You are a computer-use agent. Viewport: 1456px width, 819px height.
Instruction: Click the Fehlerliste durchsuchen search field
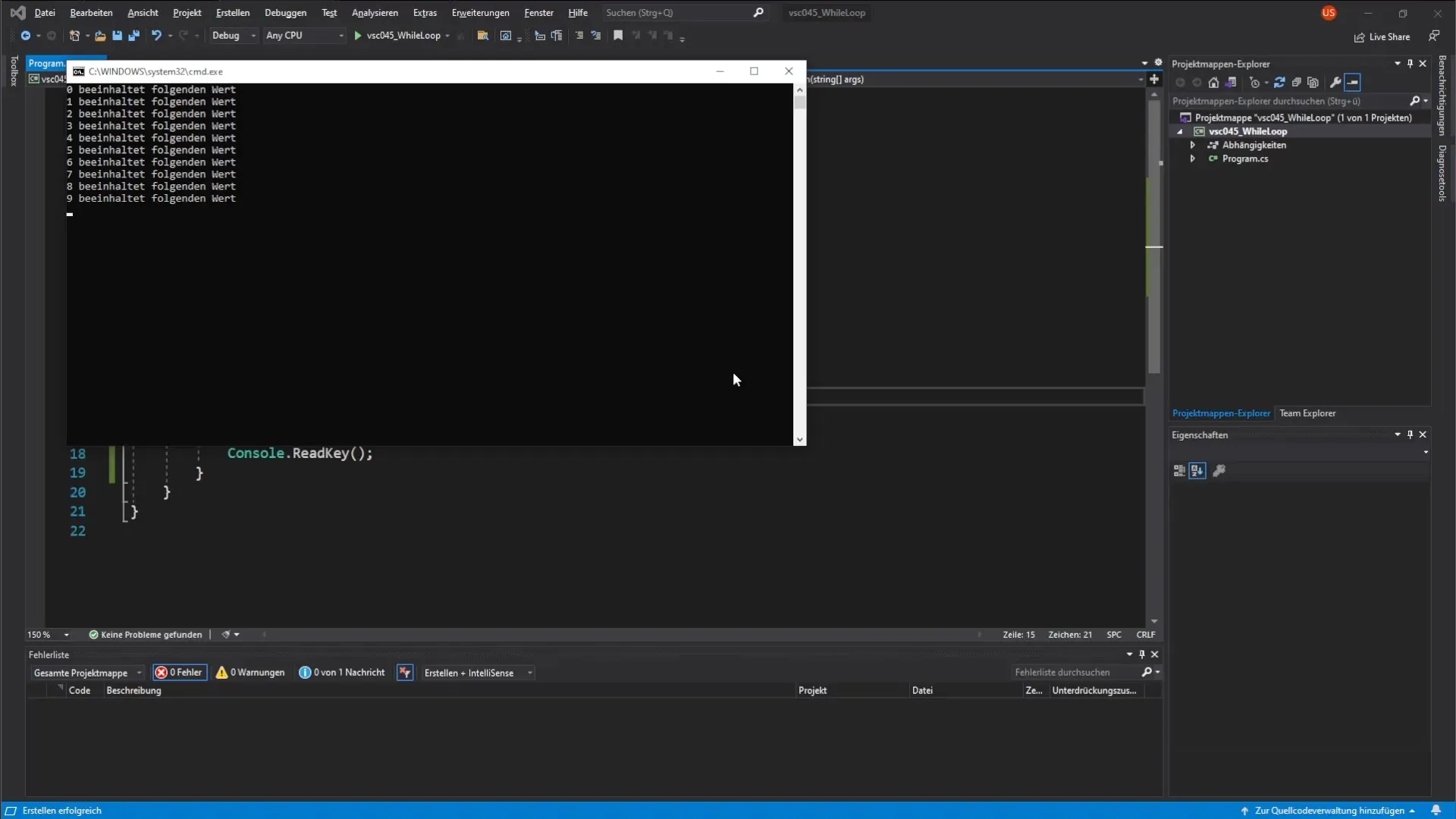point(1075,673)
